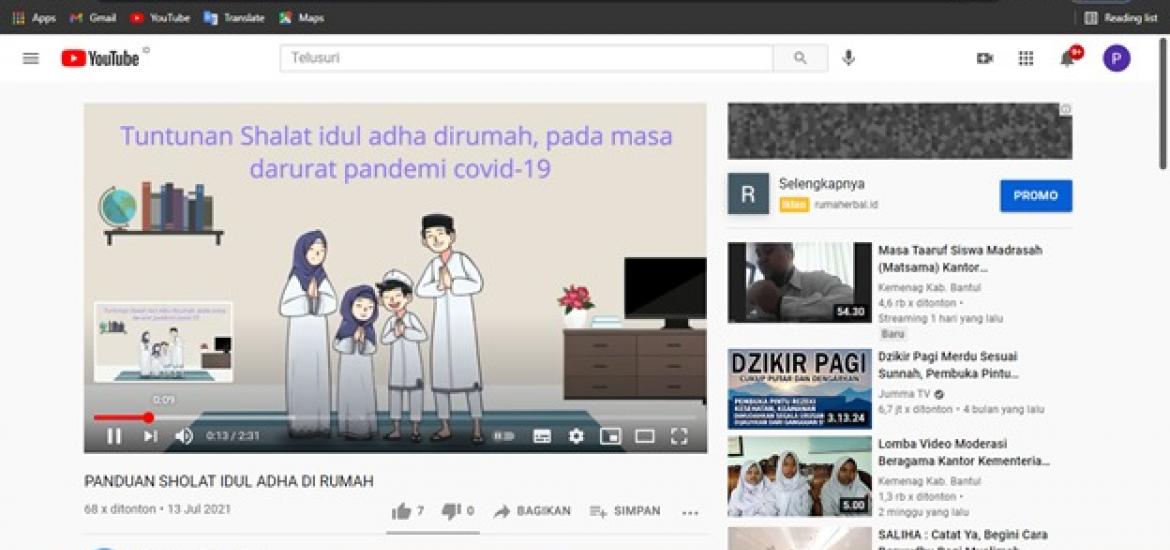Screen dimensions: 1170x550
Task: Click title Masa Taaruf Siswa Madrasah
Action: coord(960,258)
